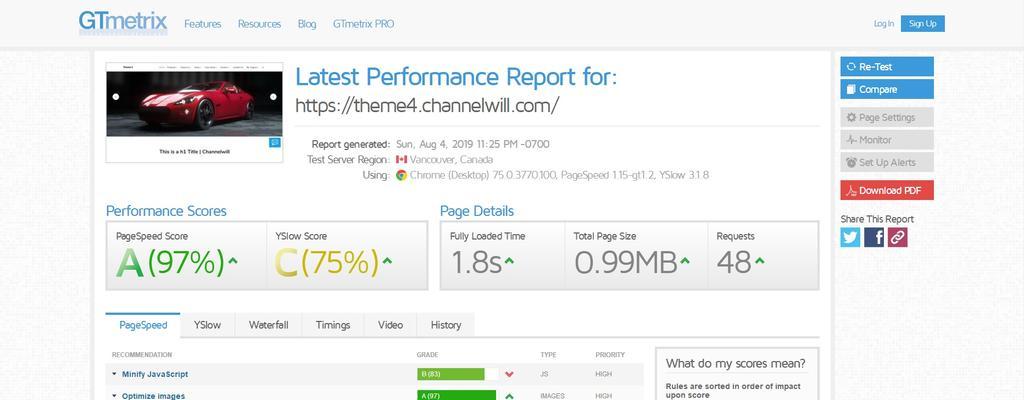Open GTmetrix PRO page

point(364,24)
